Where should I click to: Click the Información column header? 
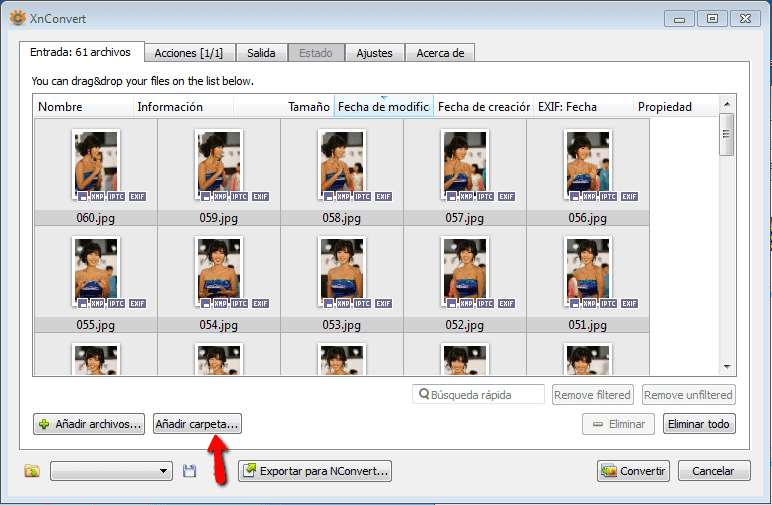[183, 106]
